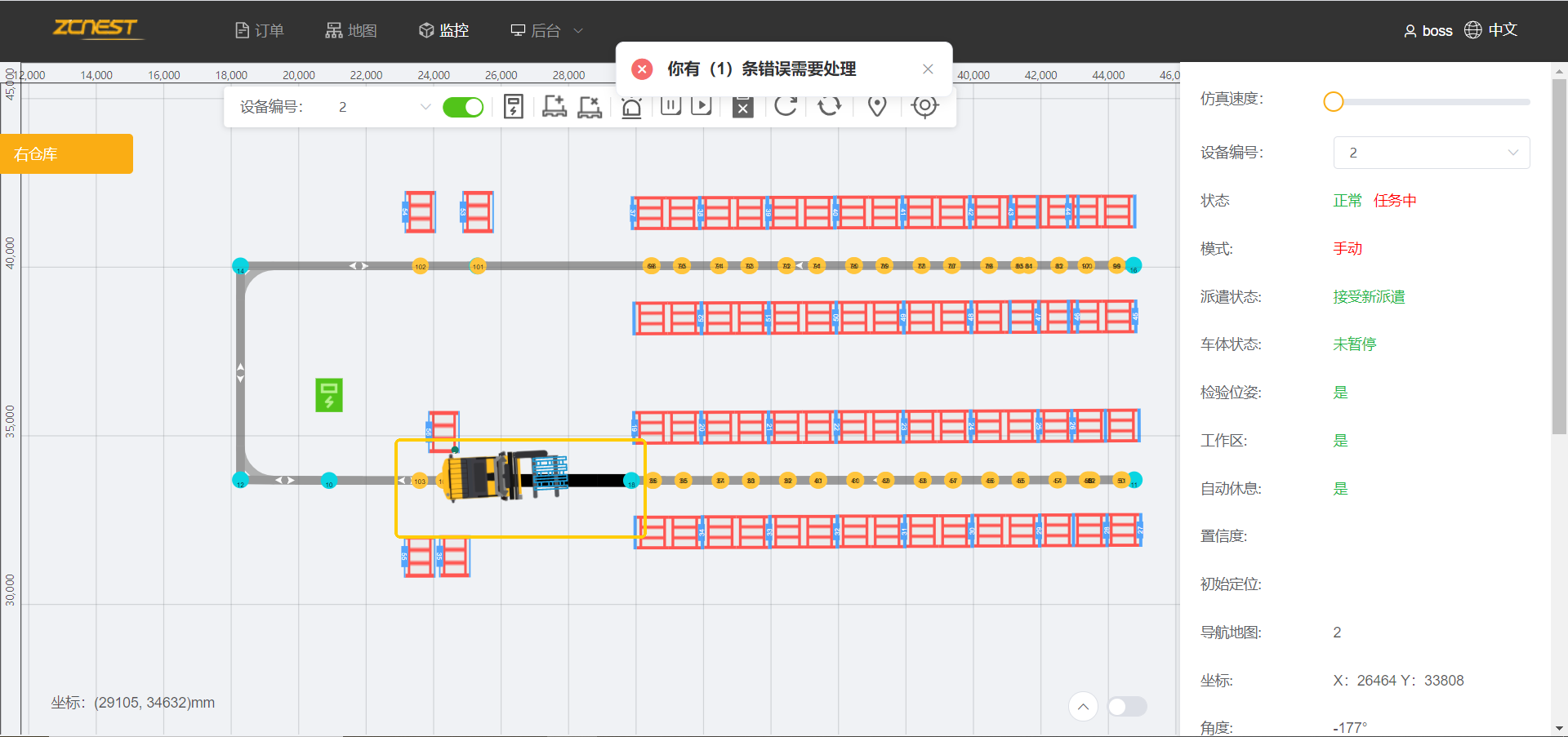Screen dimensions: 1568x737
Task: Expand the 后台 menu
Action: pos(546,30)
